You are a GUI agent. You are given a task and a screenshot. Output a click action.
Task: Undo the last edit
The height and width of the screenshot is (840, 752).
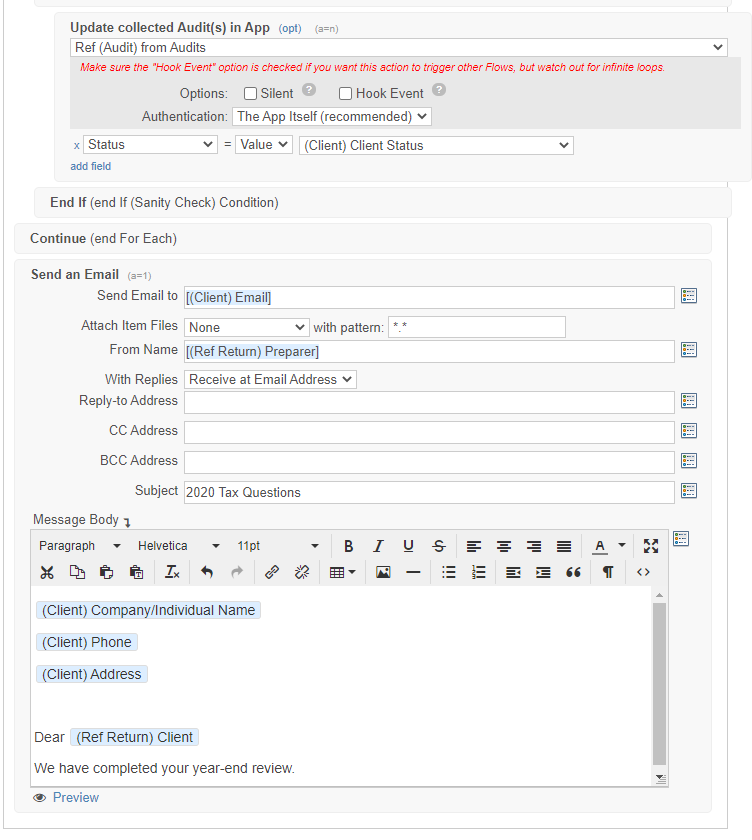pos(207,572)
